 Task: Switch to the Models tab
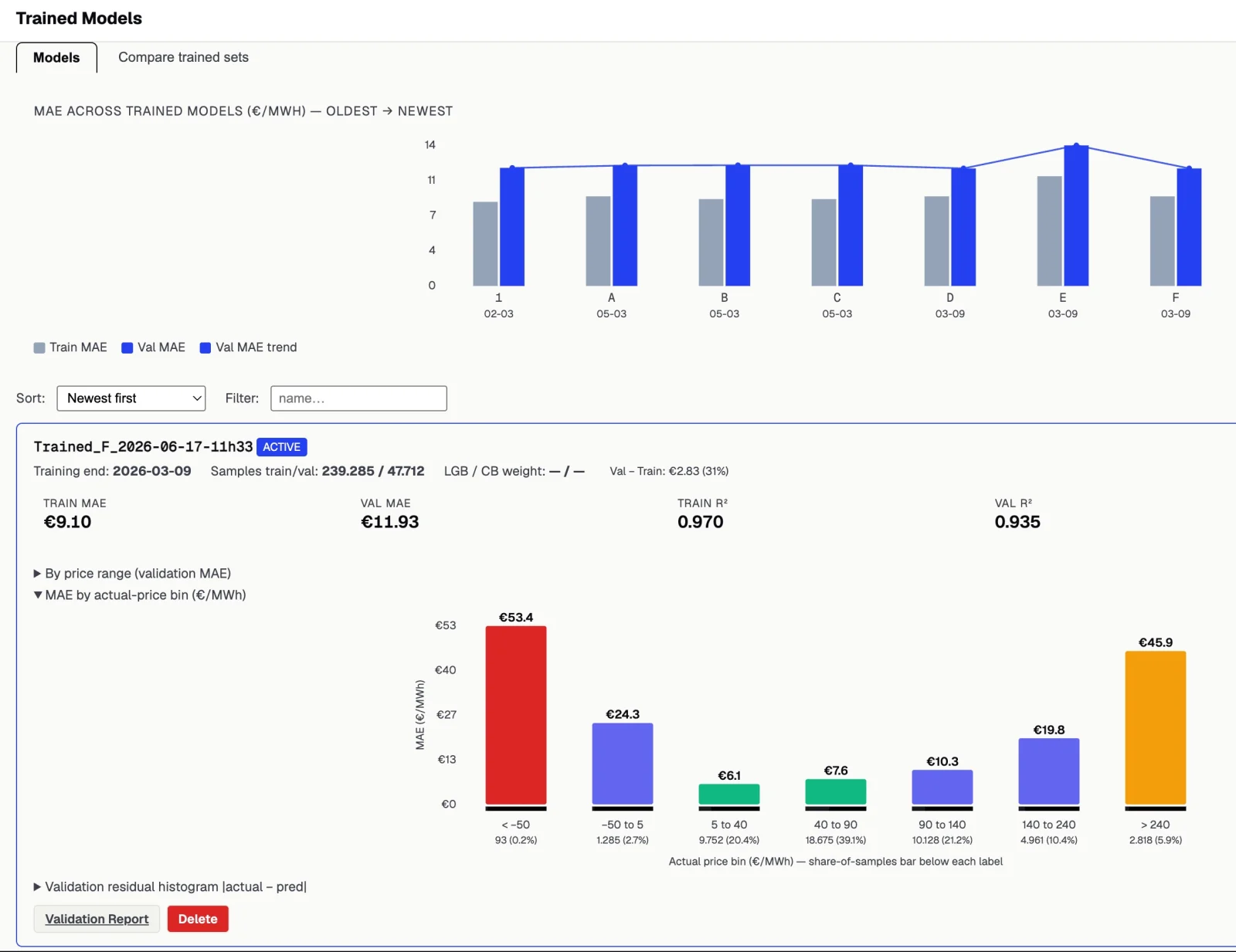(x=56, y=58)
